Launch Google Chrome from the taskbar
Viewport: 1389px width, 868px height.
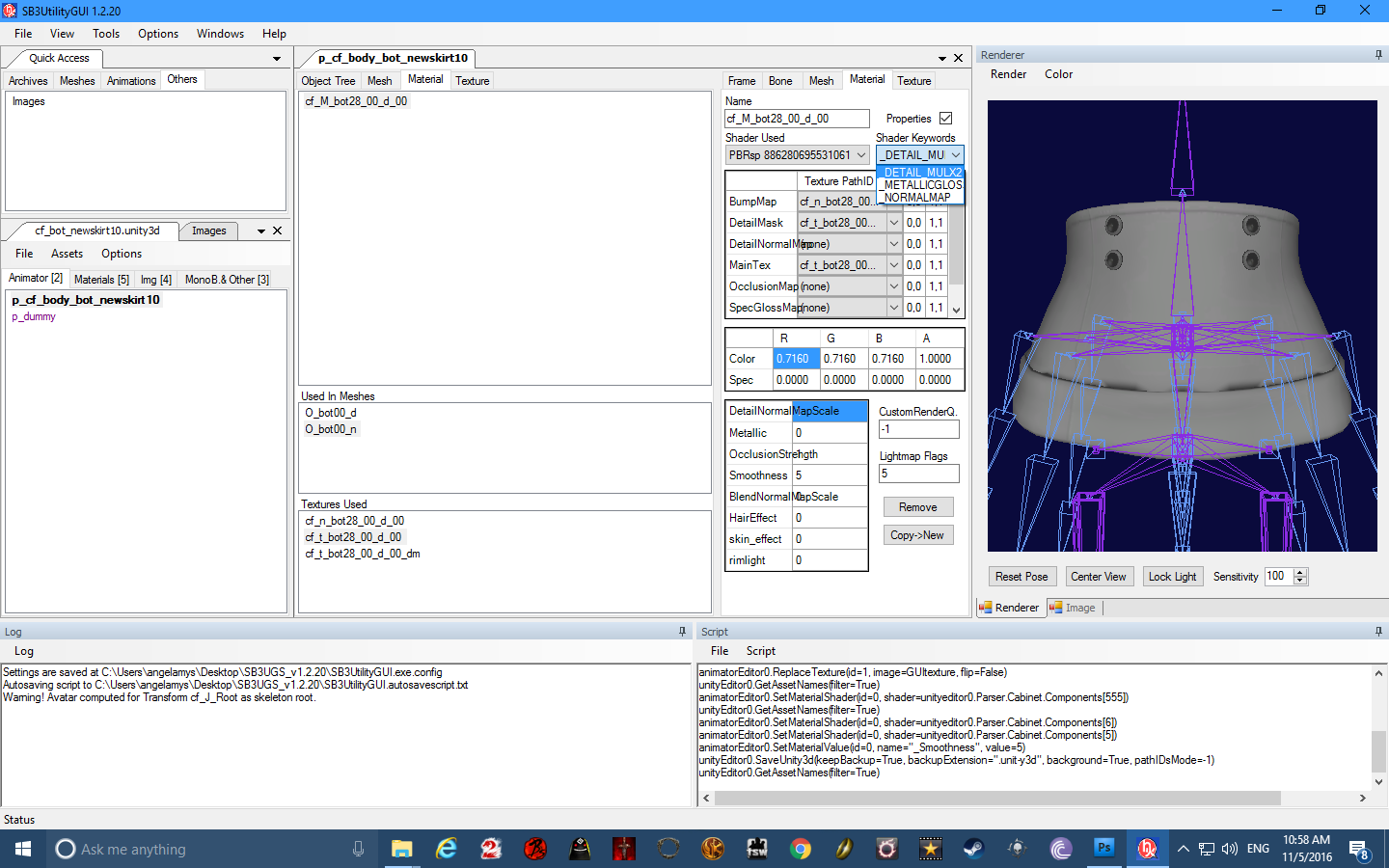tap(800, 849)
